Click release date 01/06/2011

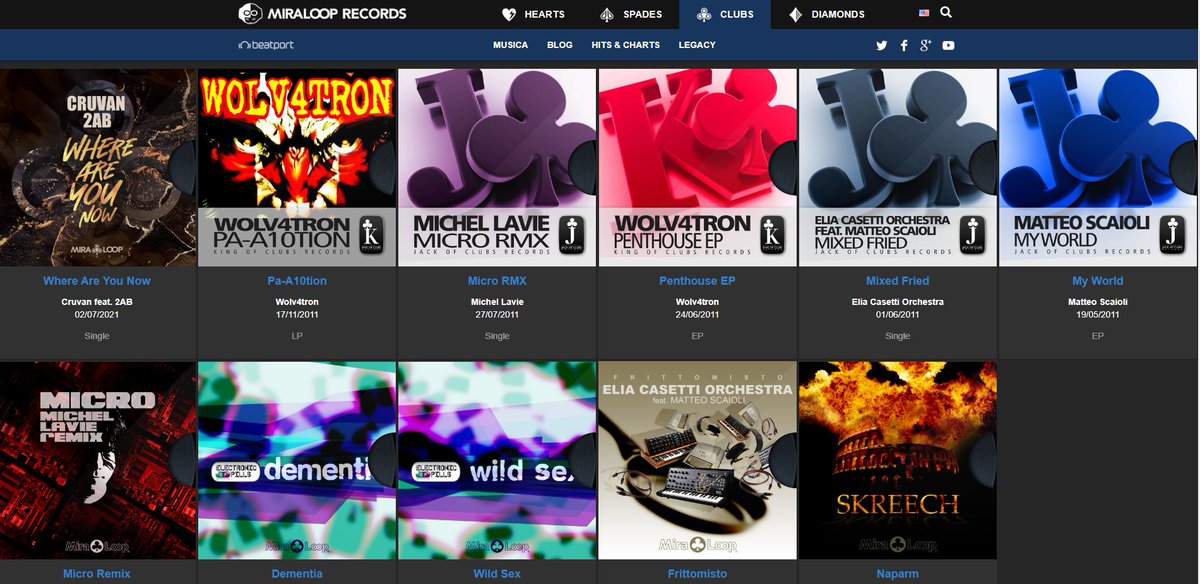point(898,314)
